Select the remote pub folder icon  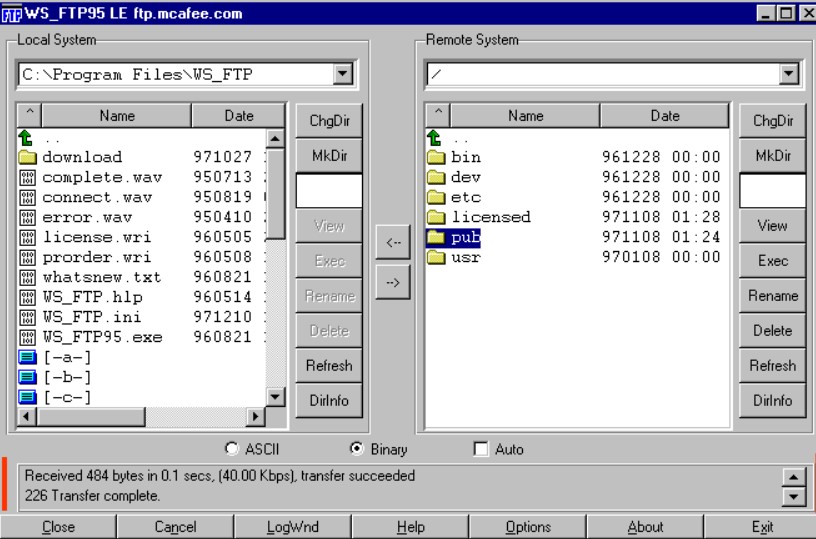tap(436, 237)
